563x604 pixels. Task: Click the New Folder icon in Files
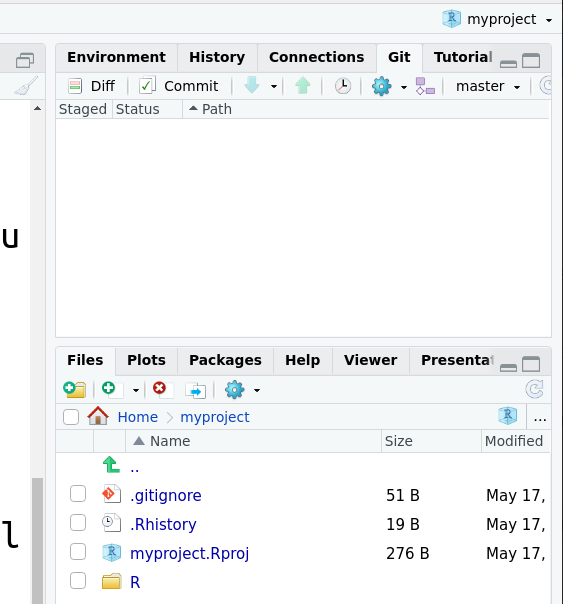click(x=75, y=390)
